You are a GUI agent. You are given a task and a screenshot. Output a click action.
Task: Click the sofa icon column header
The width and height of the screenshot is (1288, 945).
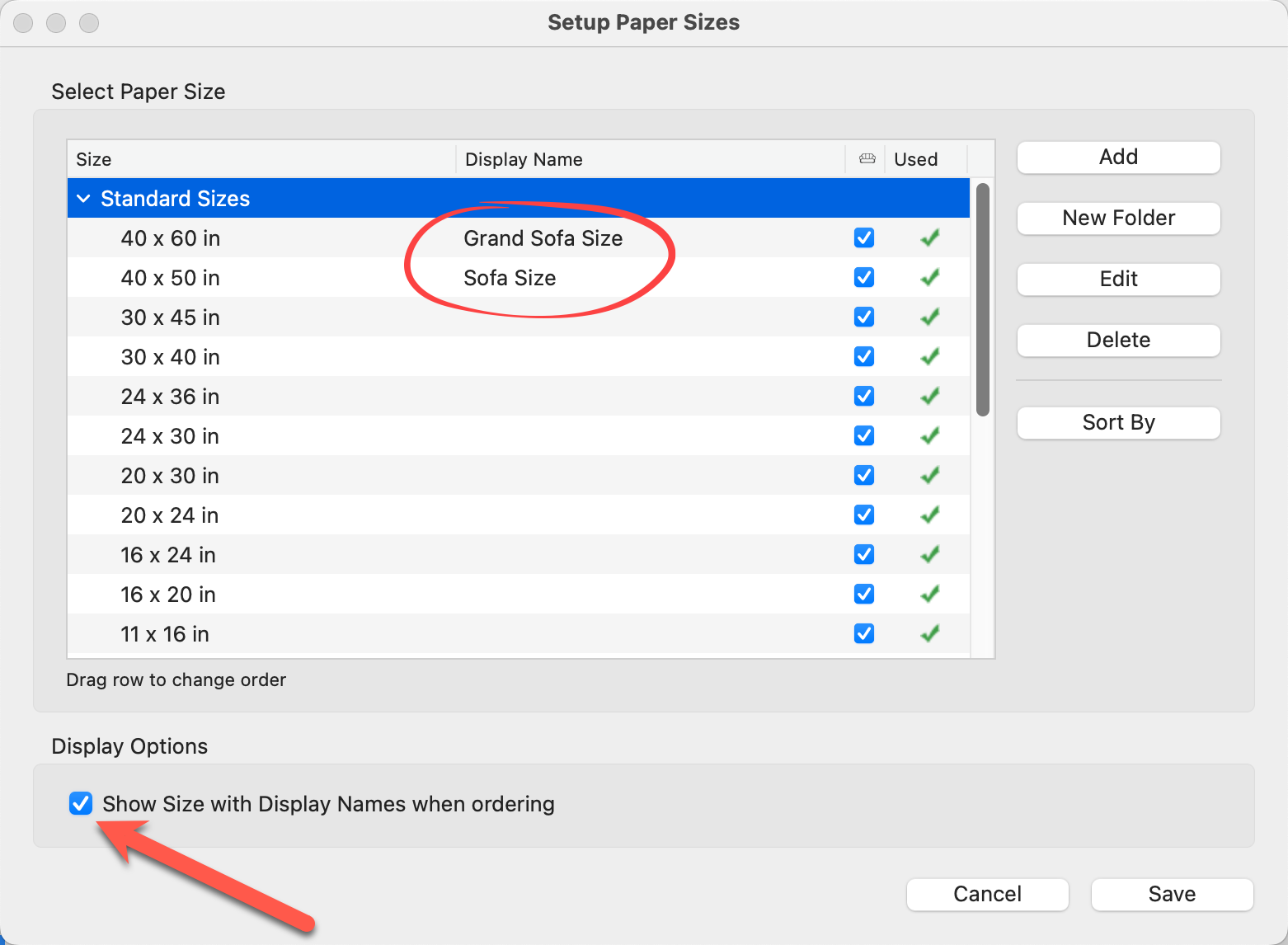tap(866, 159)
